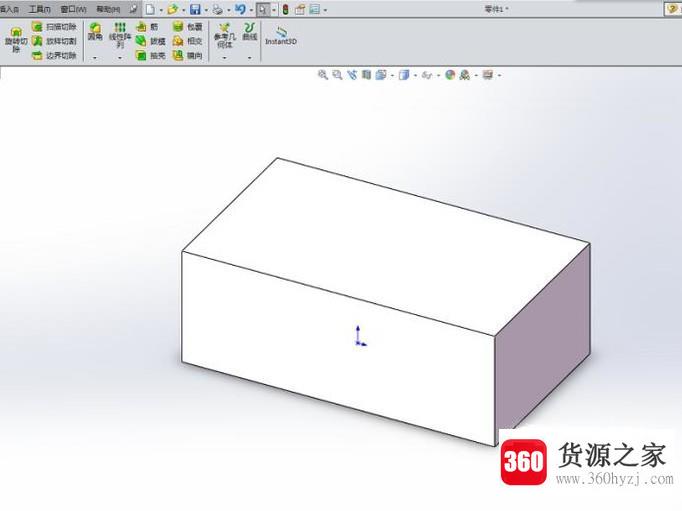This screenshot has width=682, height=511.
Task: Select the 边界切除 boundary cut tool
Action: click(x=54, y=56)
